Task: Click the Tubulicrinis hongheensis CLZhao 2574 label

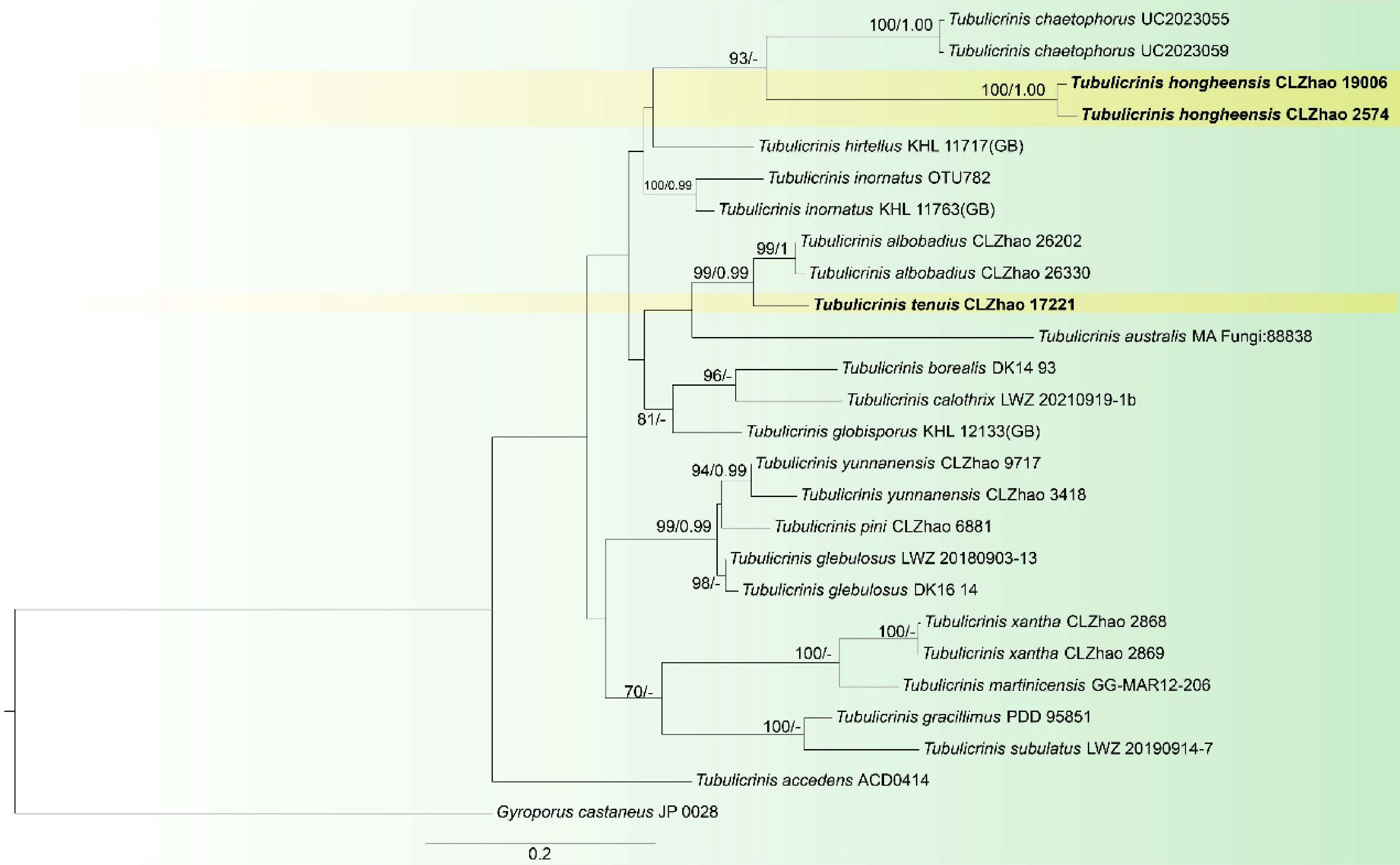Action: point(1235,115)
